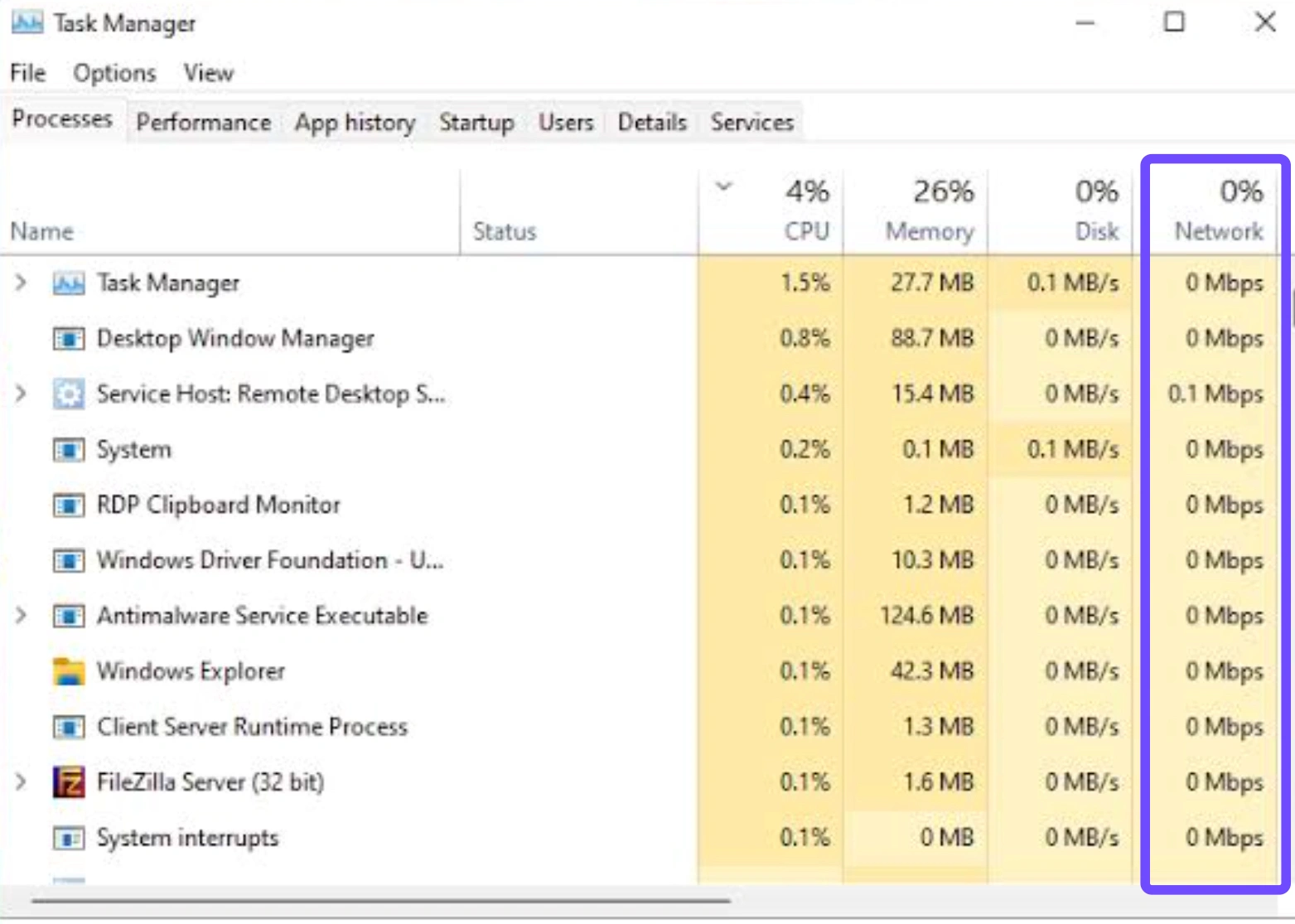This screenshot has height=924, width=1295.
Task: Sort by the Network column header
Action: [x=1206, y=213]
